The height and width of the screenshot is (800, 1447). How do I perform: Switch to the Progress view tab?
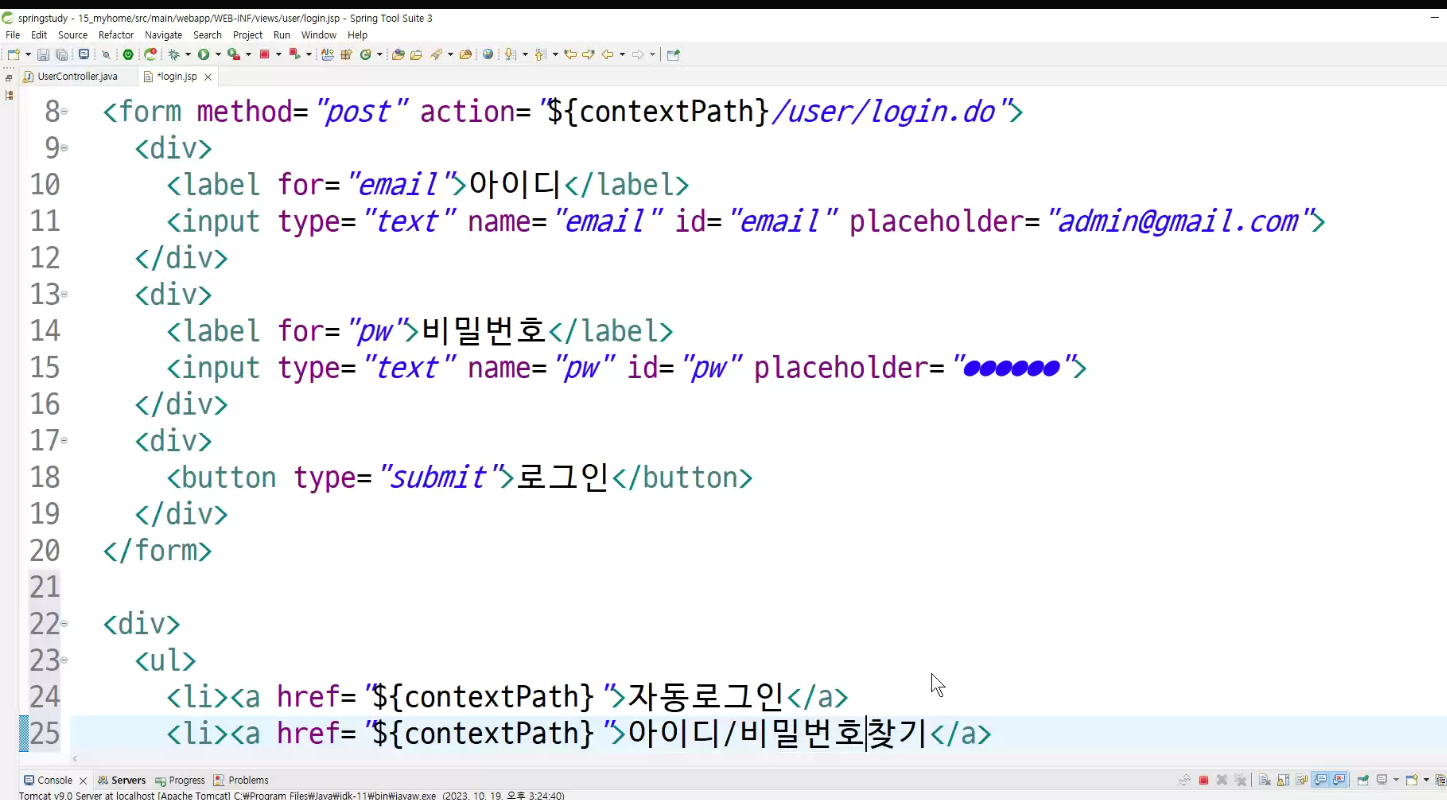(180, 780)
